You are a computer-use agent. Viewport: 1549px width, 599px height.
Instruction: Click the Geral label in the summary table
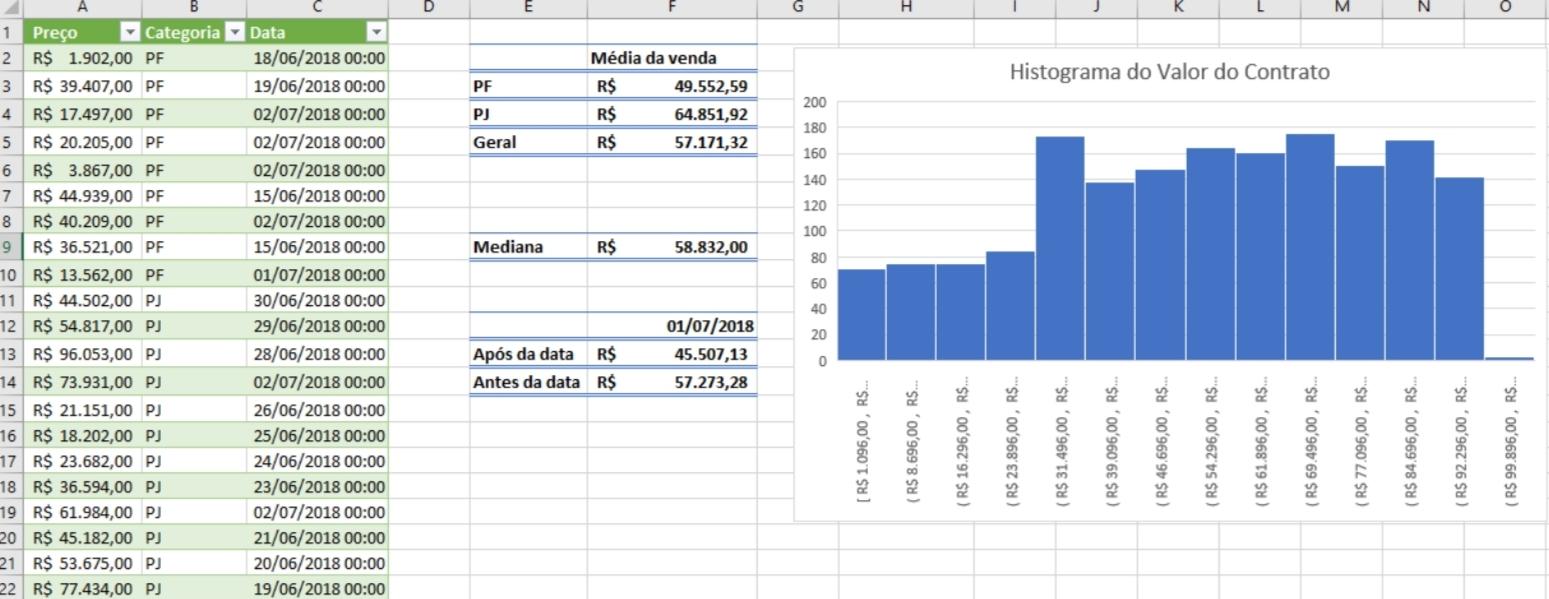pyautogui.click(x=528, y=142)
